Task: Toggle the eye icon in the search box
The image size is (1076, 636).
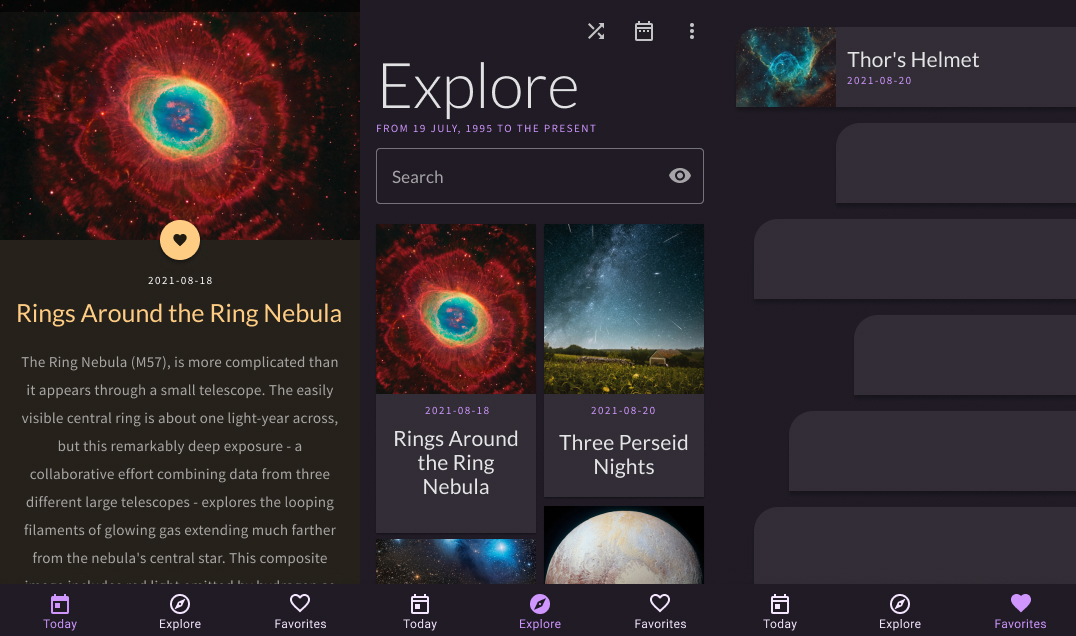Action: 679,176
